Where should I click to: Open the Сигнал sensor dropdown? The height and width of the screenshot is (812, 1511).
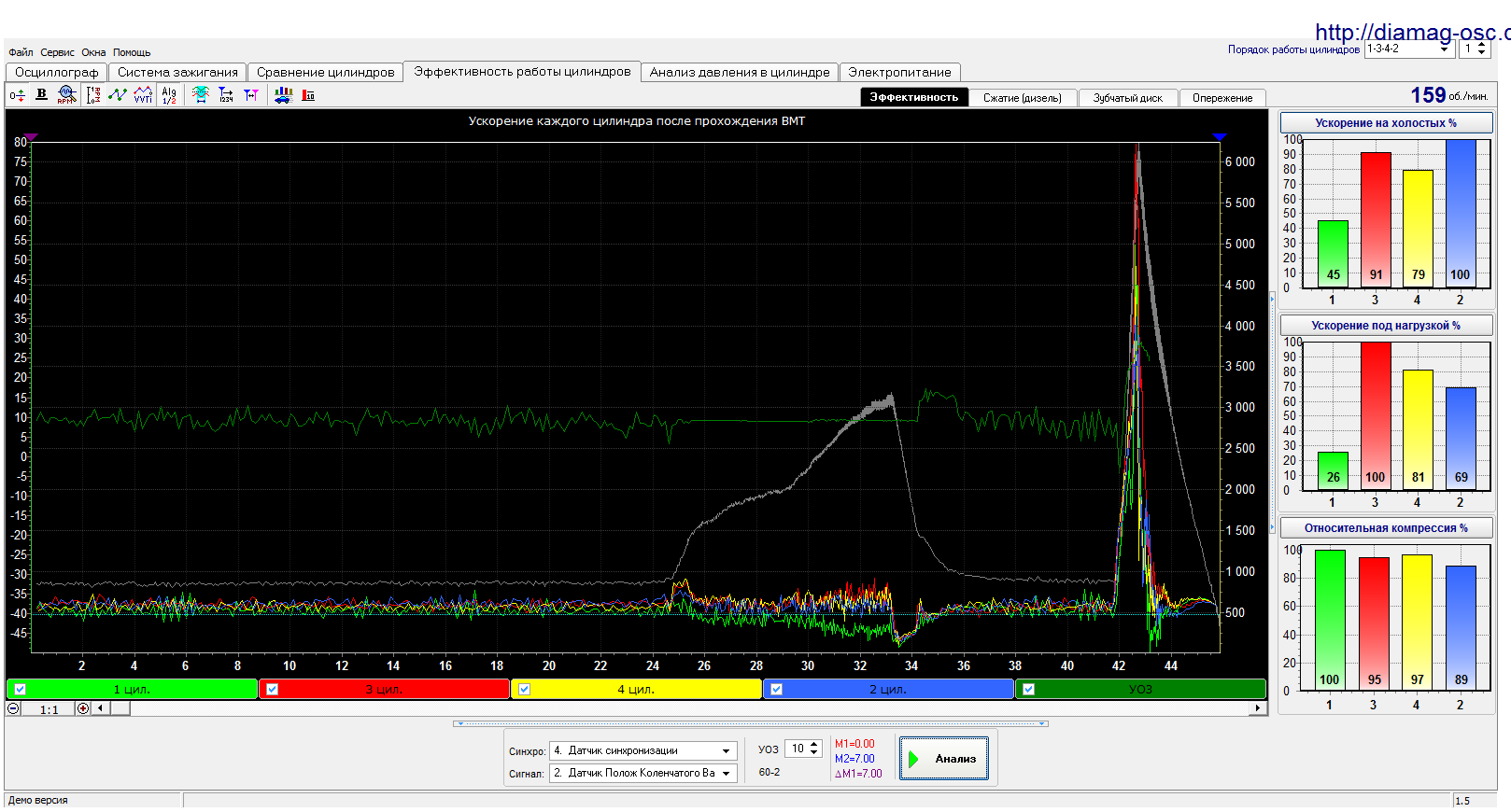tap(726, 773)
